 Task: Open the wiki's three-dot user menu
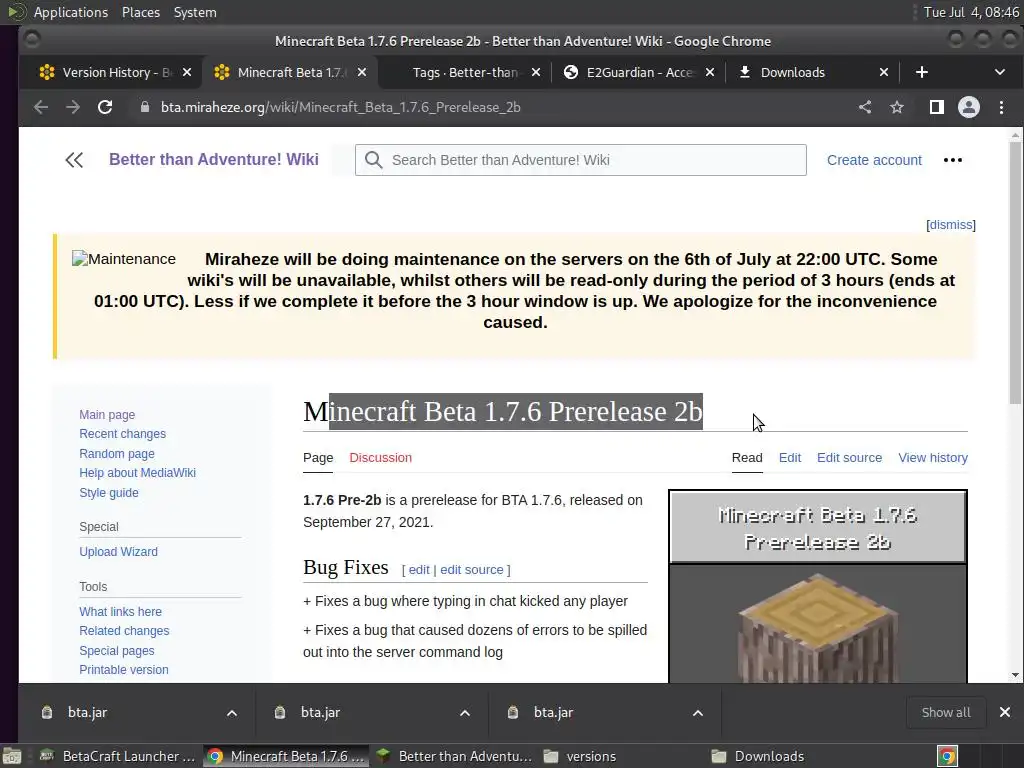pyautogui.click(x=952, y=160)
